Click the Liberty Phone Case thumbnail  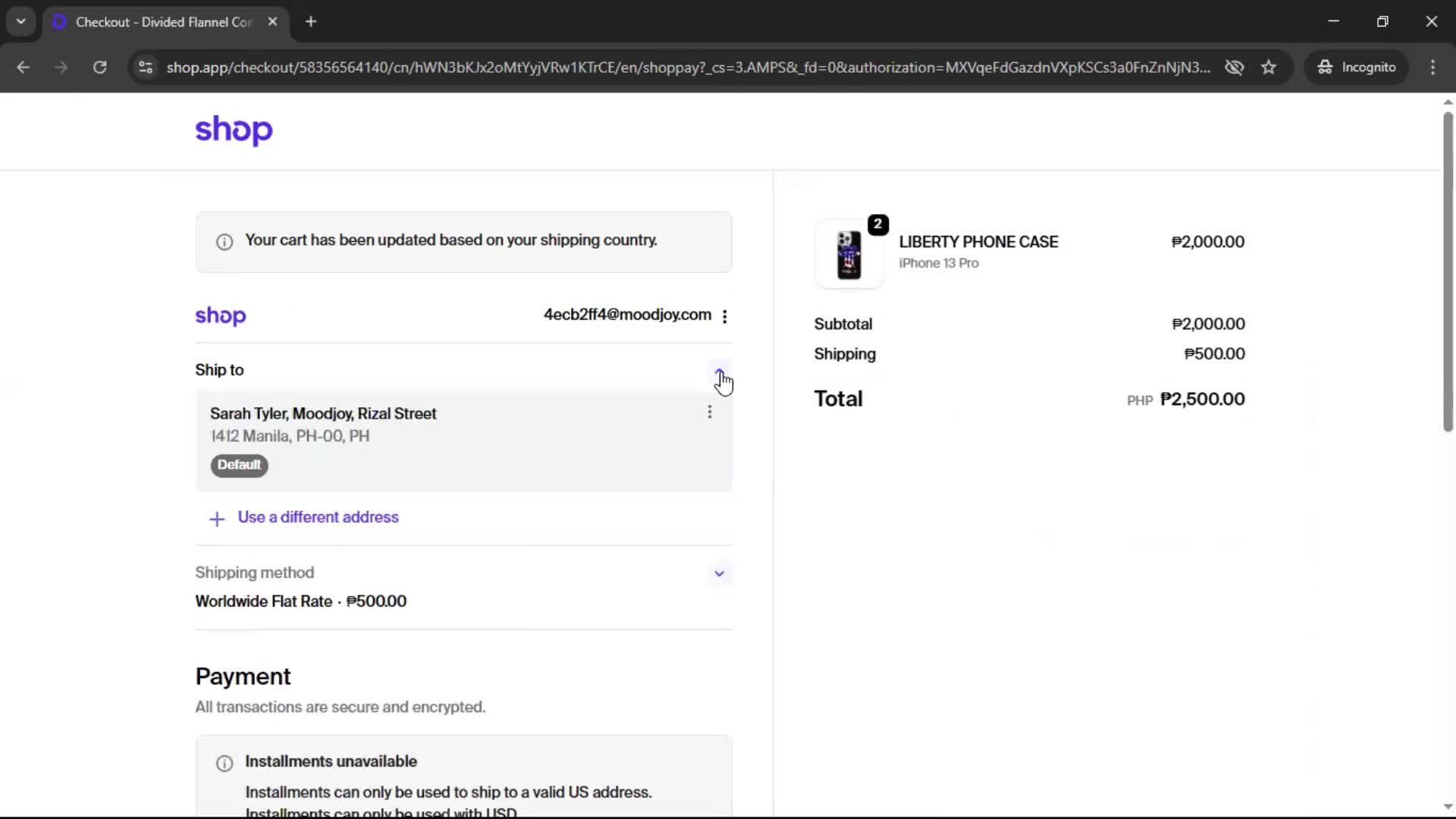849,255
